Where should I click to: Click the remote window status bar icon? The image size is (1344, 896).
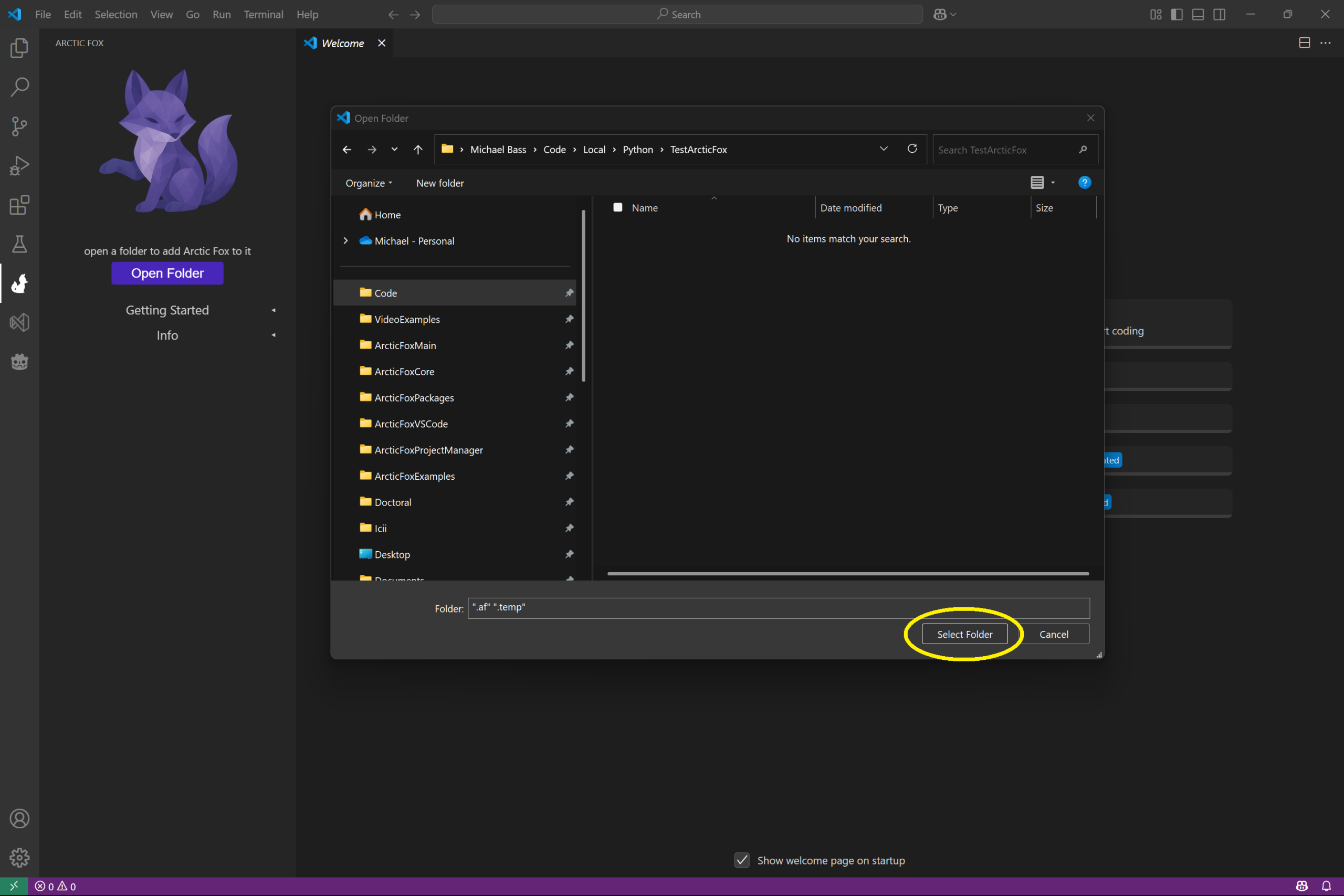tap(14, 886)
